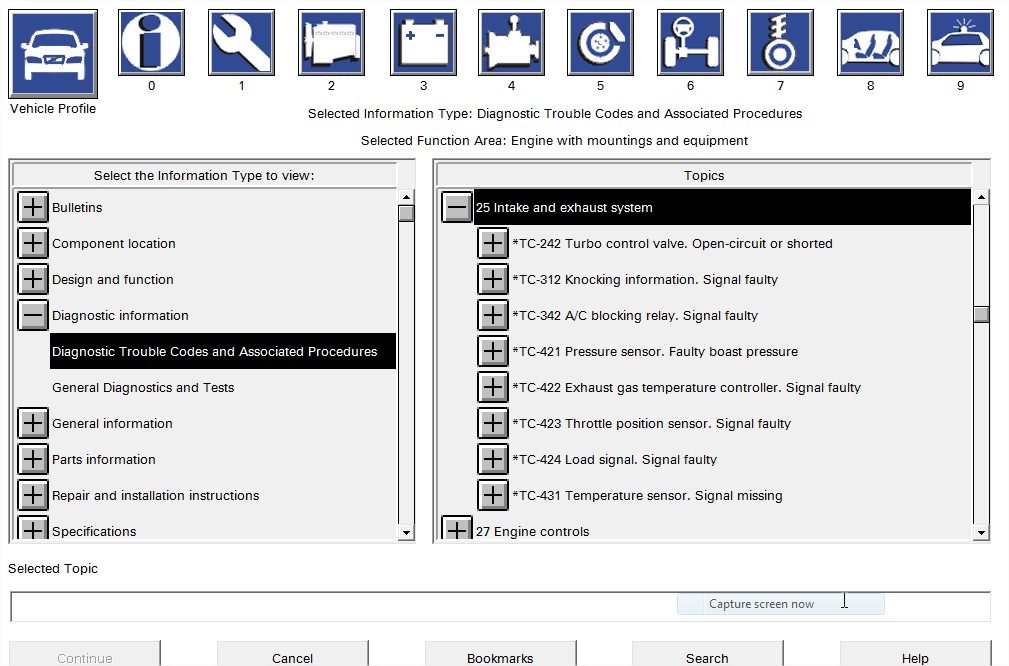Select TC-242 Turbo control valve text
This screenshot has height=666, width=1009.
pos(672,243)
